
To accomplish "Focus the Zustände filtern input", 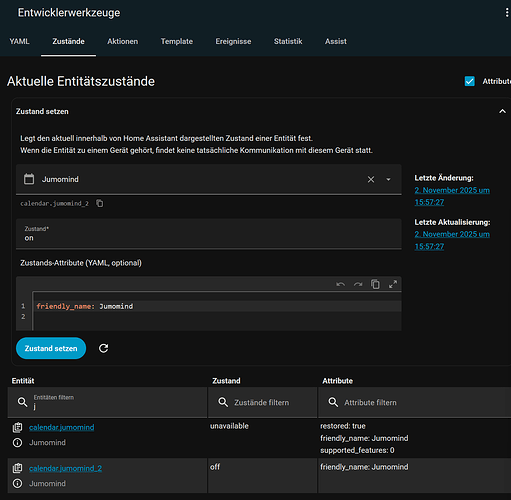I will 262,402.
